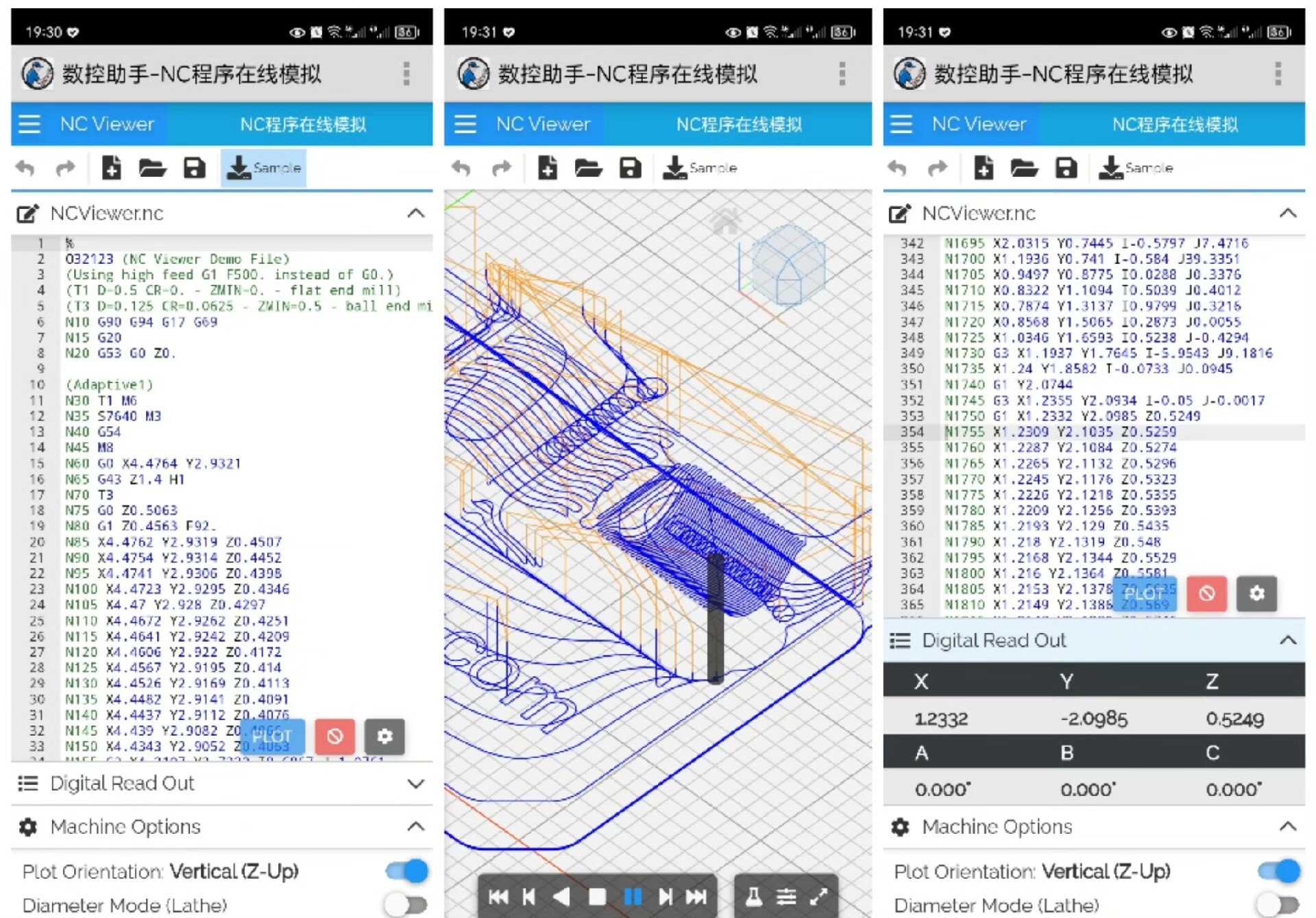This screenshot has width=1316, height=918.
Task: Click new file icon in left toolbar
Action: tap(111, 168)
